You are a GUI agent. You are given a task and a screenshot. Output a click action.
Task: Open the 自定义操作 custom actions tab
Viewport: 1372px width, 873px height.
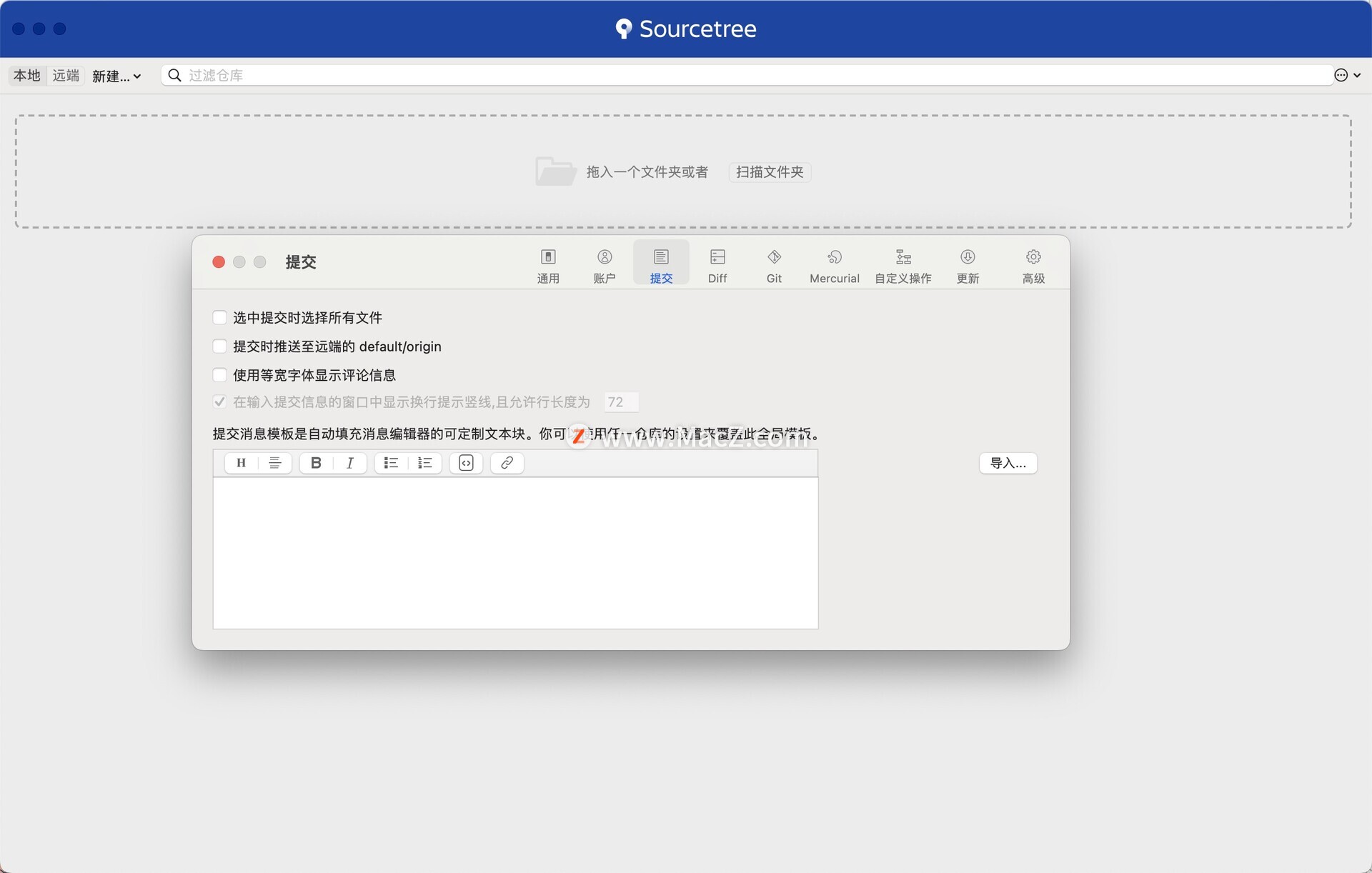pos(903,265)
